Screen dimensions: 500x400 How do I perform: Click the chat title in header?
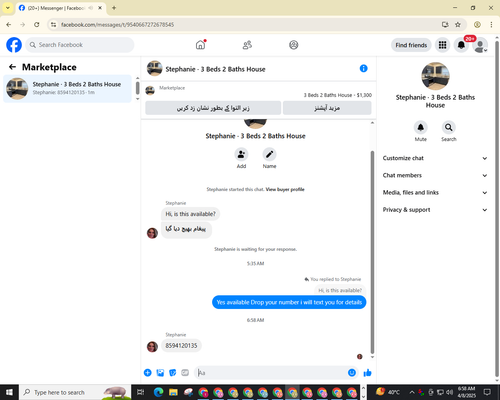tap(215, 69)
